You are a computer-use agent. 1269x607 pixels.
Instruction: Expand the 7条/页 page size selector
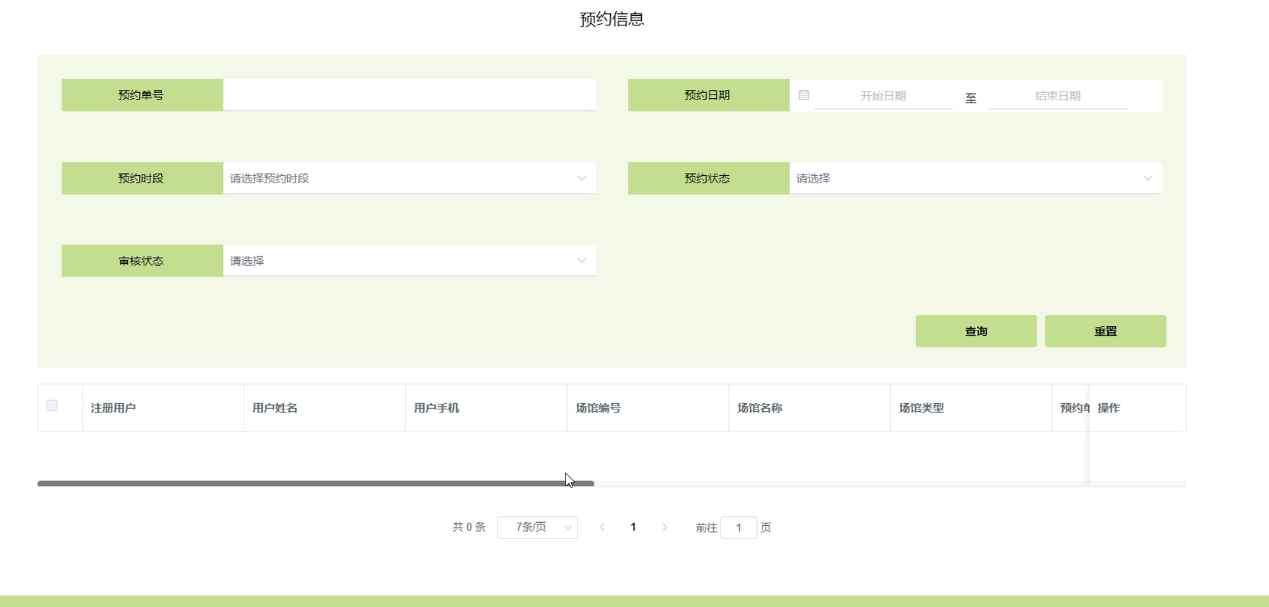(537, 527)
